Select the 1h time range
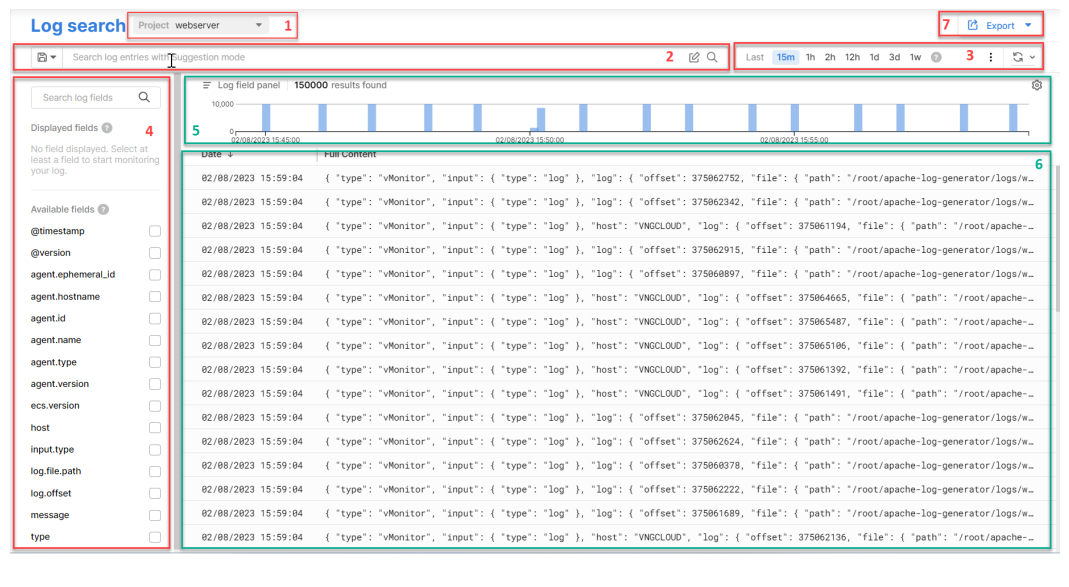 point(810,58)
